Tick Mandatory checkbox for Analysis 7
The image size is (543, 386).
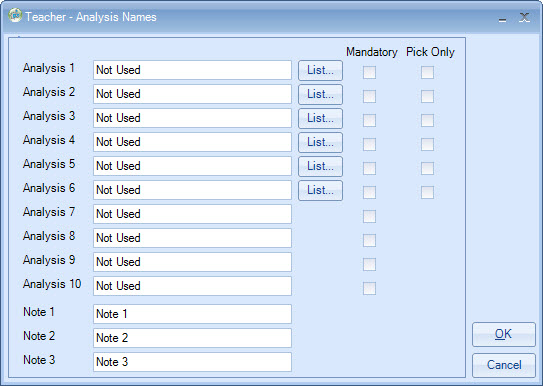(369, 216)
